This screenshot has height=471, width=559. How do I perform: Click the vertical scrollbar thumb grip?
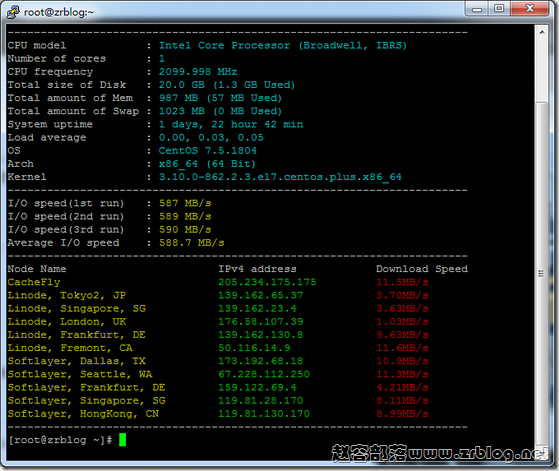[x=542, y=273]
